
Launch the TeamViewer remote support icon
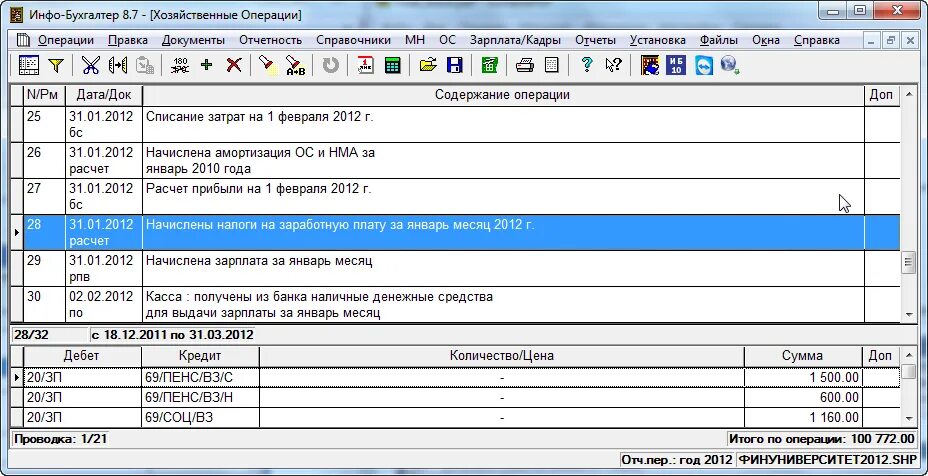703,65
